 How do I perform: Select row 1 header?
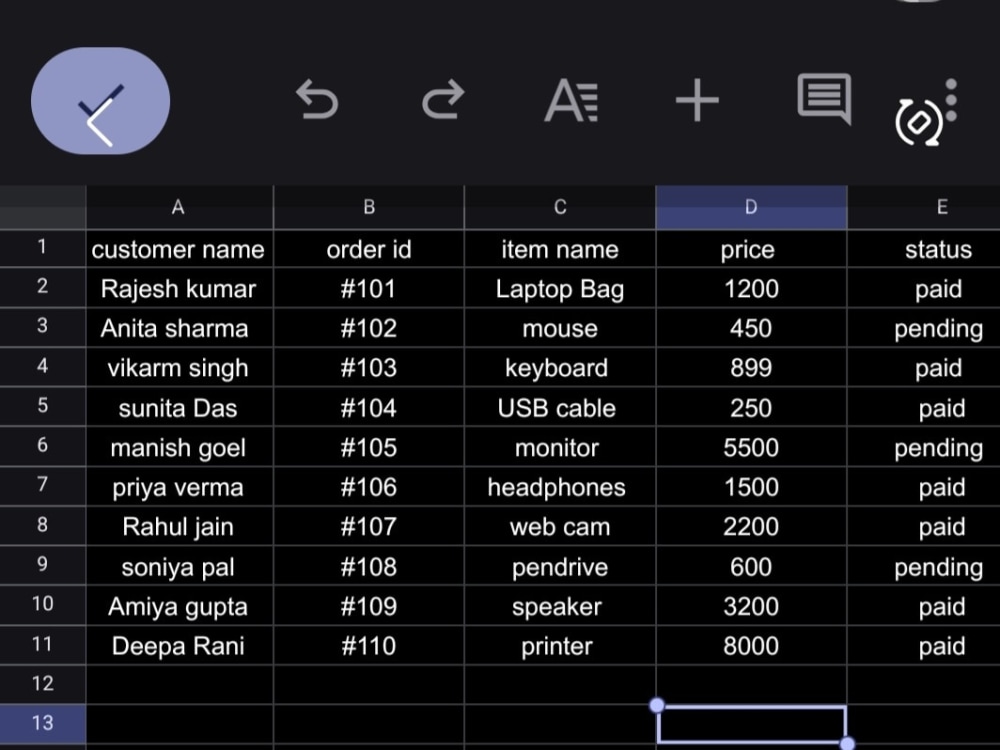pyautogui.click(x=43, y=247)
